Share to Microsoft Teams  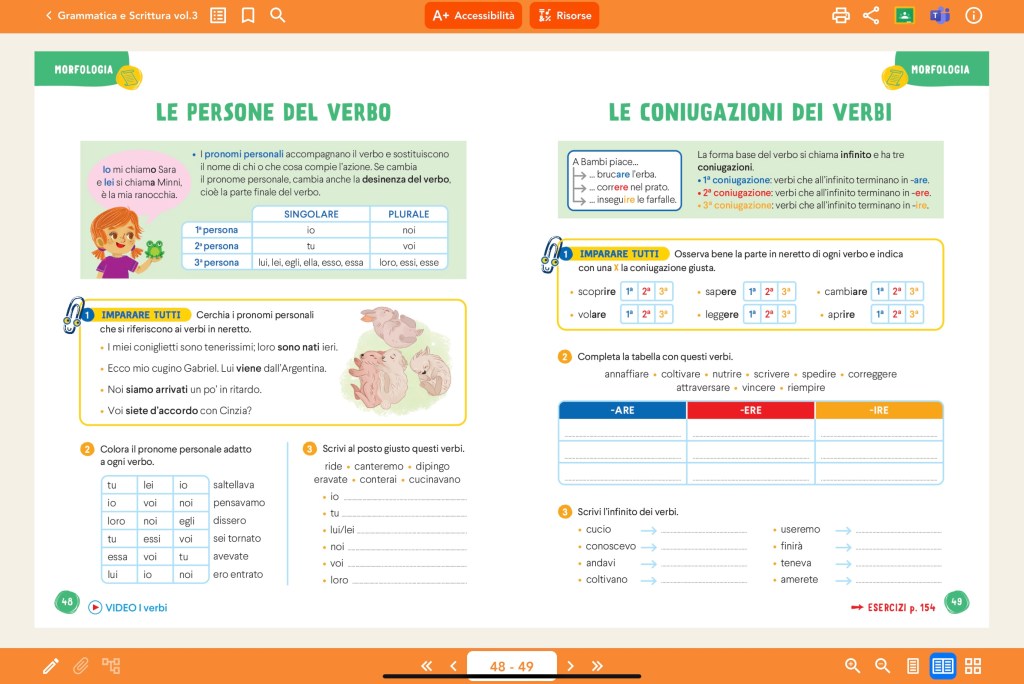pos(939,15)
